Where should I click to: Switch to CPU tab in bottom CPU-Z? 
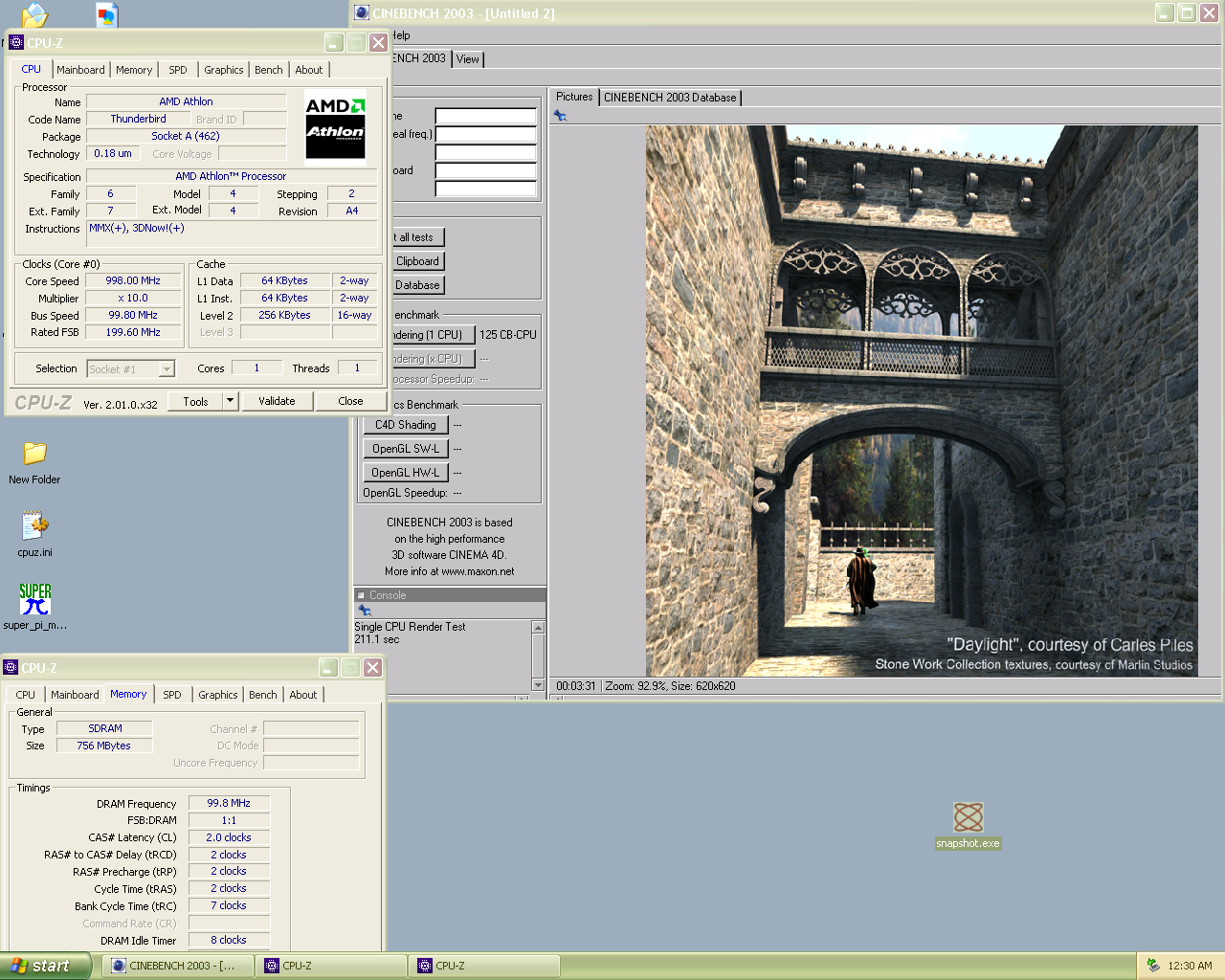tap(26, 695)
